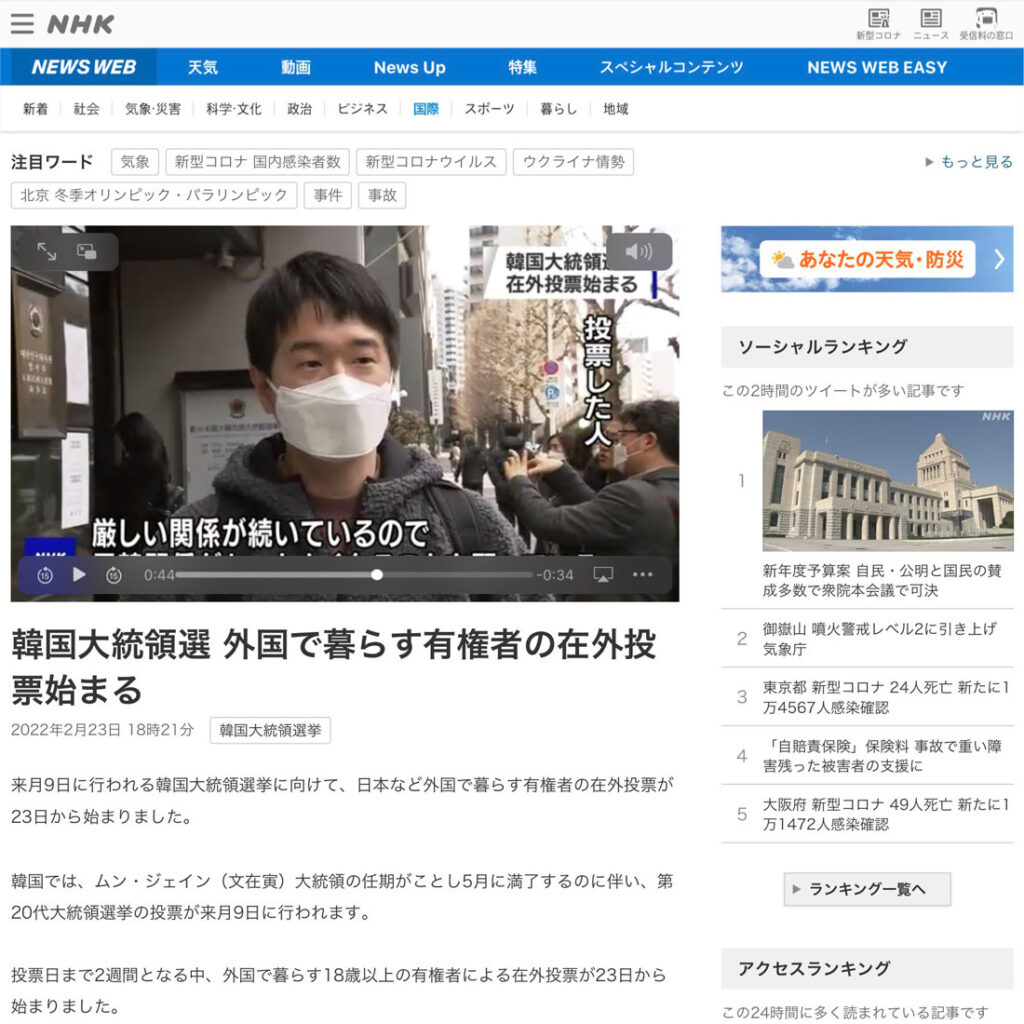Screen dimensions: 1024x1024
Task: Click the あなたの天気・防災 banner
Action: (x=866, y=258)
